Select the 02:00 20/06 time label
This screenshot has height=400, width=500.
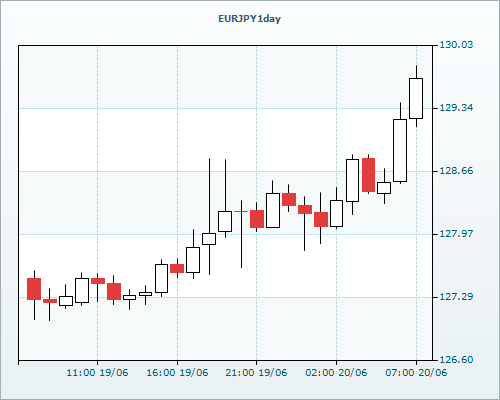tap(336, 372)
